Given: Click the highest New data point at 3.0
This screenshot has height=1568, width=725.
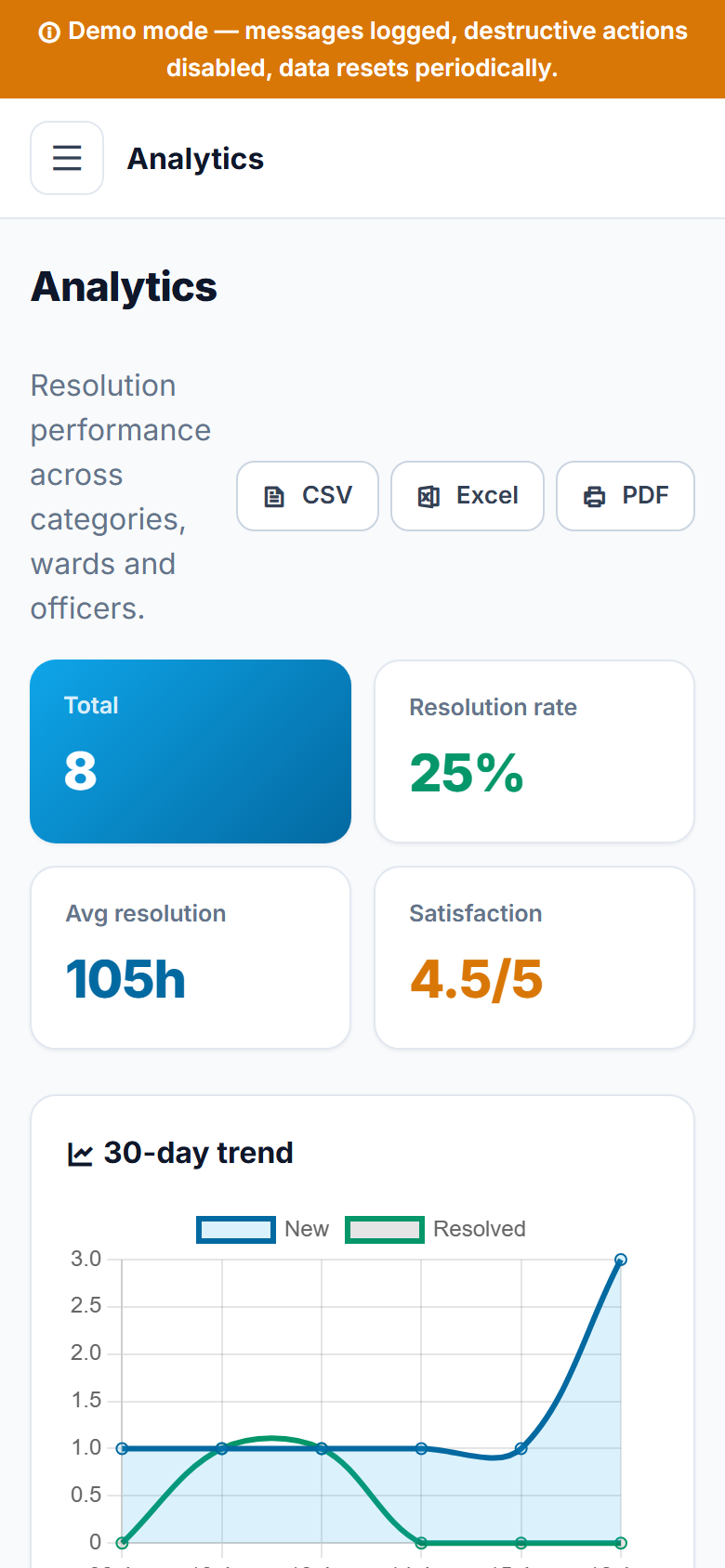Looking at the screenshot, I should point(621,1260).
